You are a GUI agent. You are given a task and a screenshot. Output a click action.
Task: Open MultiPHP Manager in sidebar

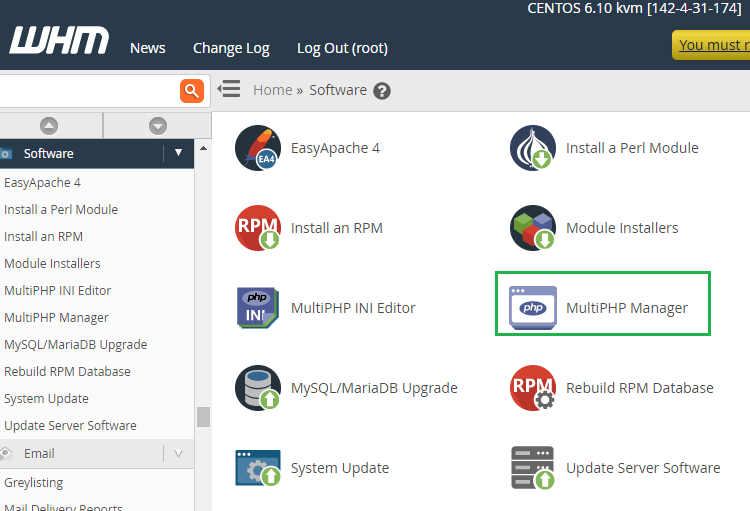pos(56,318)
